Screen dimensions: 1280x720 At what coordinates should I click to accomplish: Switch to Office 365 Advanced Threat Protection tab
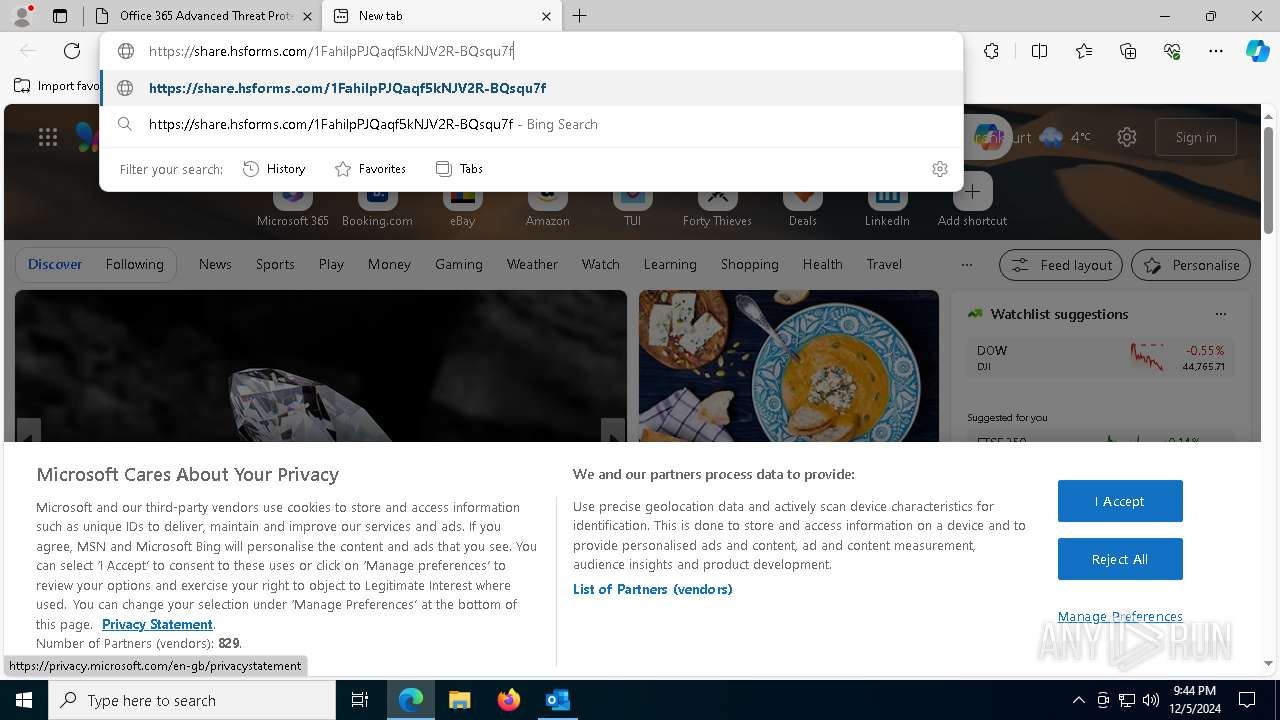point(205,16)
